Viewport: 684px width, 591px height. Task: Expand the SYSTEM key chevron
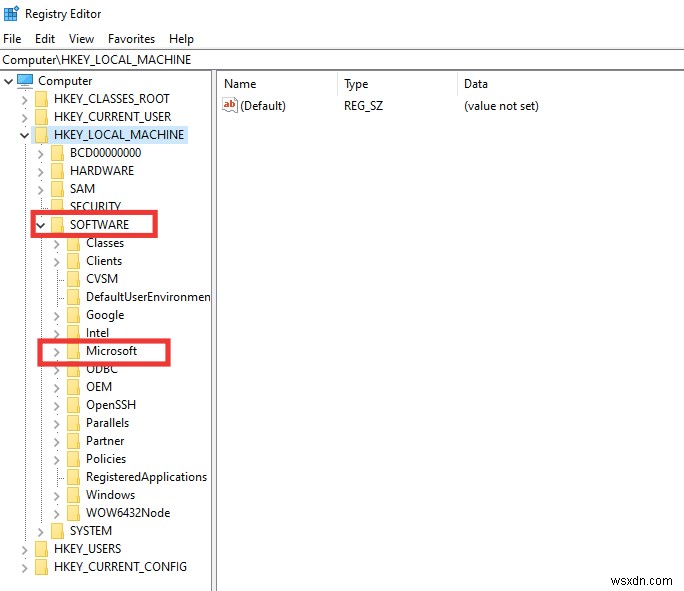pos(41,532)
